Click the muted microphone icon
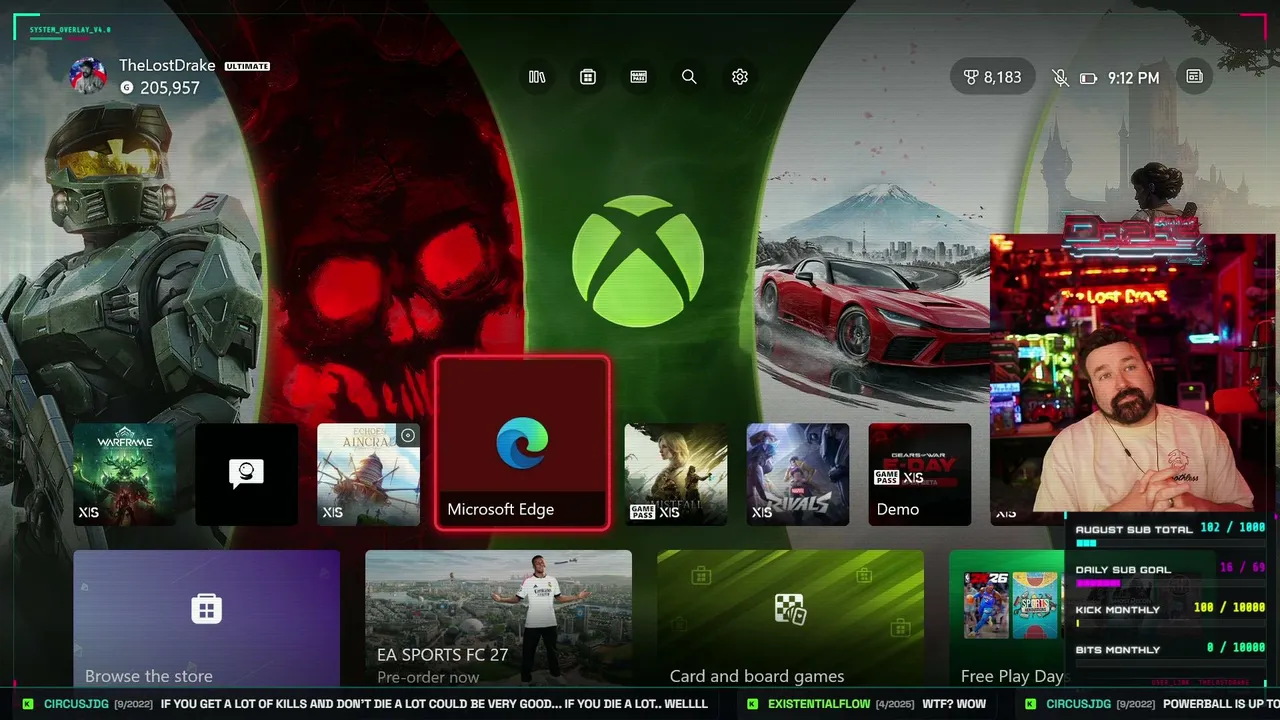Image resolution: width=1280 pixels, height=720 pixels. [x=1060, y=78]
